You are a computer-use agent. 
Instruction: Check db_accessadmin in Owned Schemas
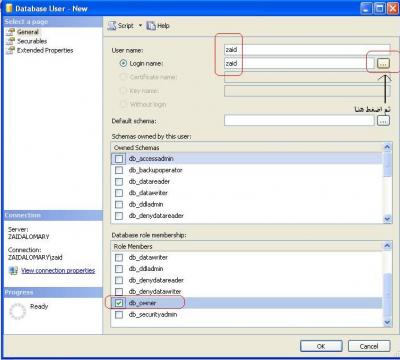point(119,159)
